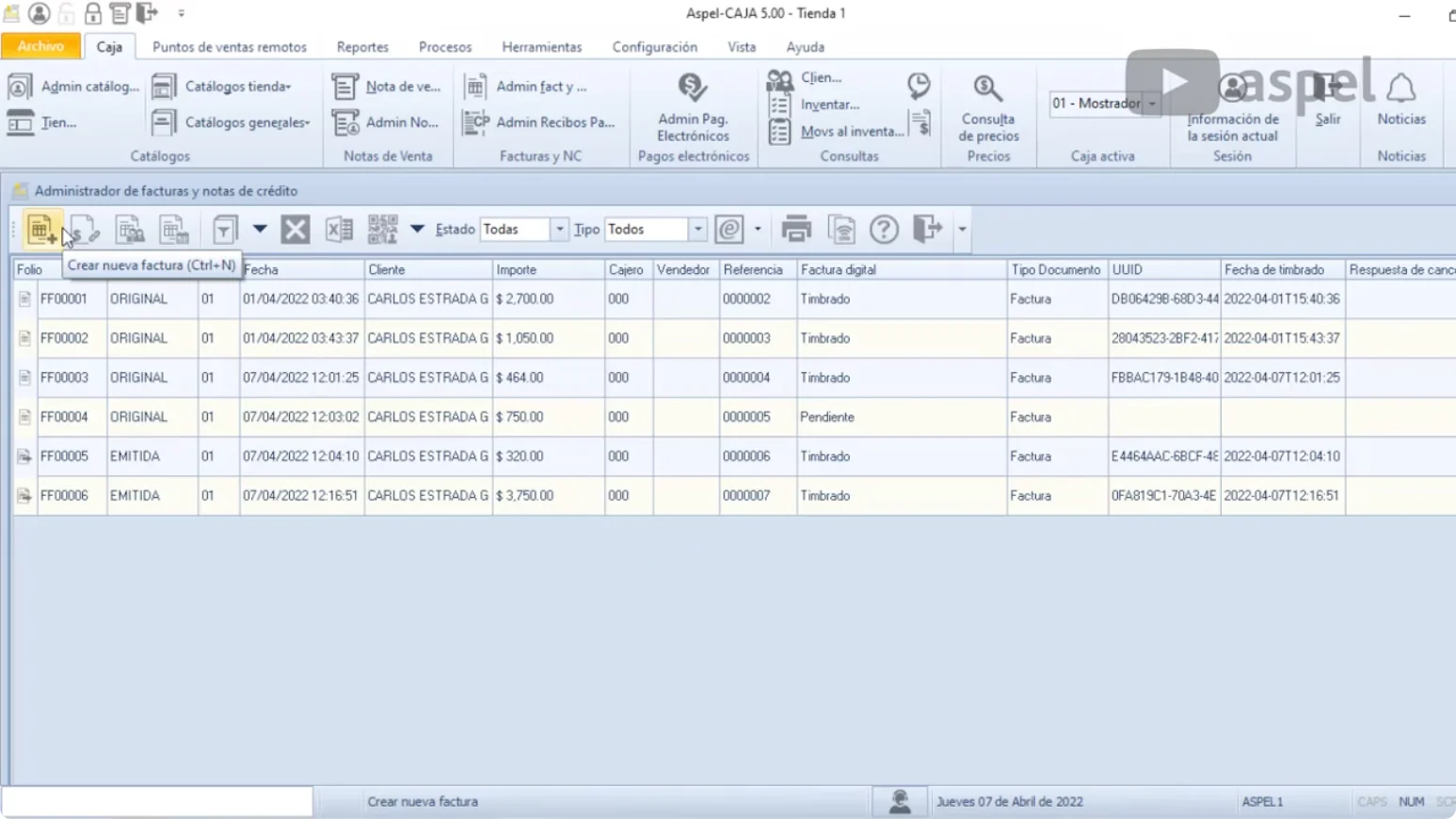Viewport: 1456px width, 819px height.
Task: Click the Fecha de timbrado column header
Action: (1282, 269)
